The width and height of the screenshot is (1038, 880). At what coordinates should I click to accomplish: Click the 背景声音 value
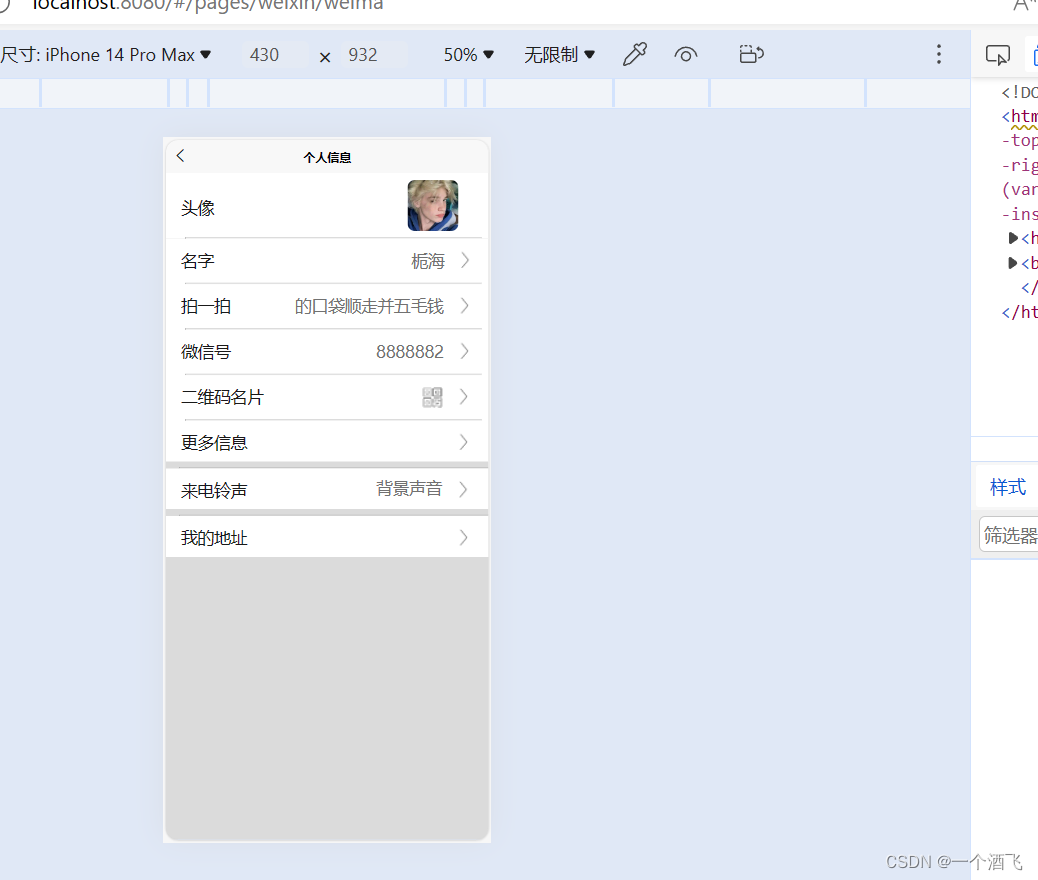click(x=409, y=489)
